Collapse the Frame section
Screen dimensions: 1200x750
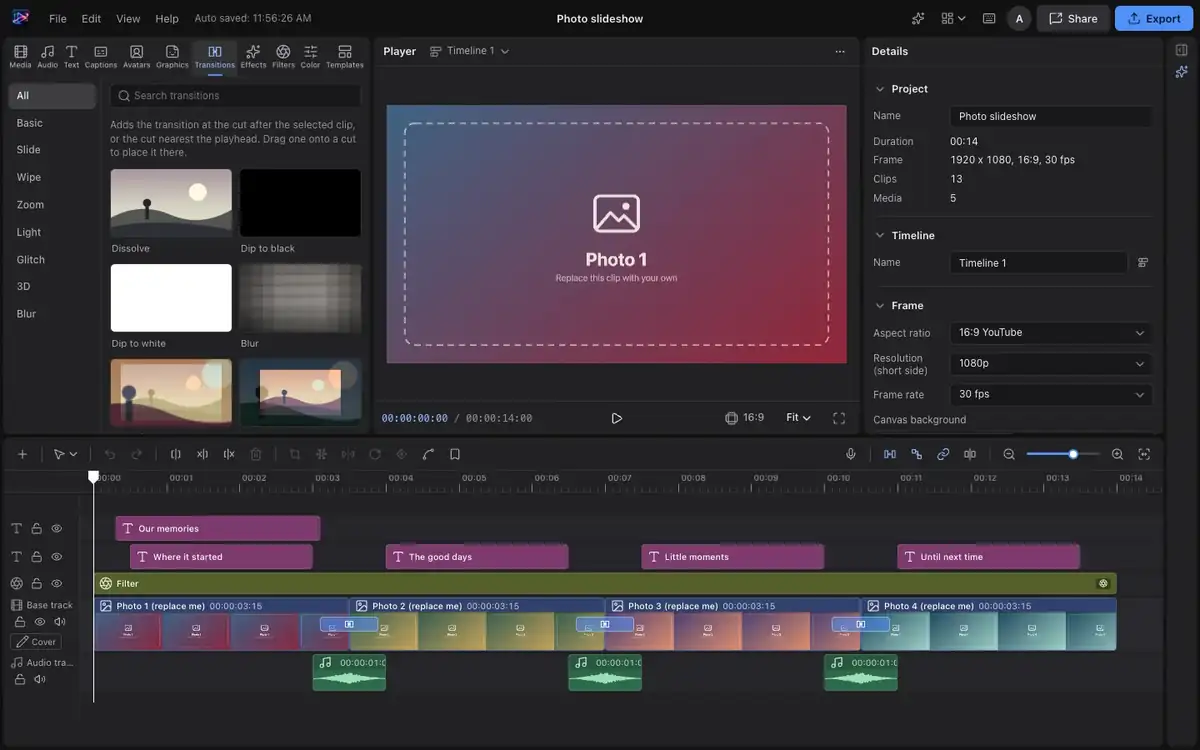click(x=880, y=306)
